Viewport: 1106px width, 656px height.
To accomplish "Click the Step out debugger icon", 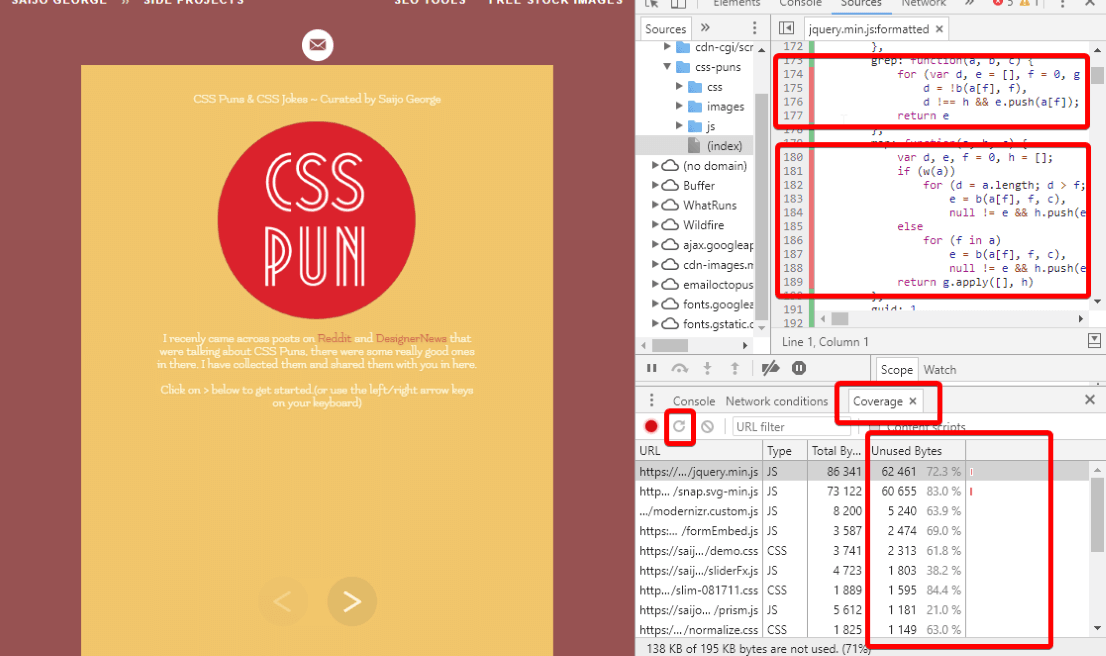I will click(x=735, y=368).
